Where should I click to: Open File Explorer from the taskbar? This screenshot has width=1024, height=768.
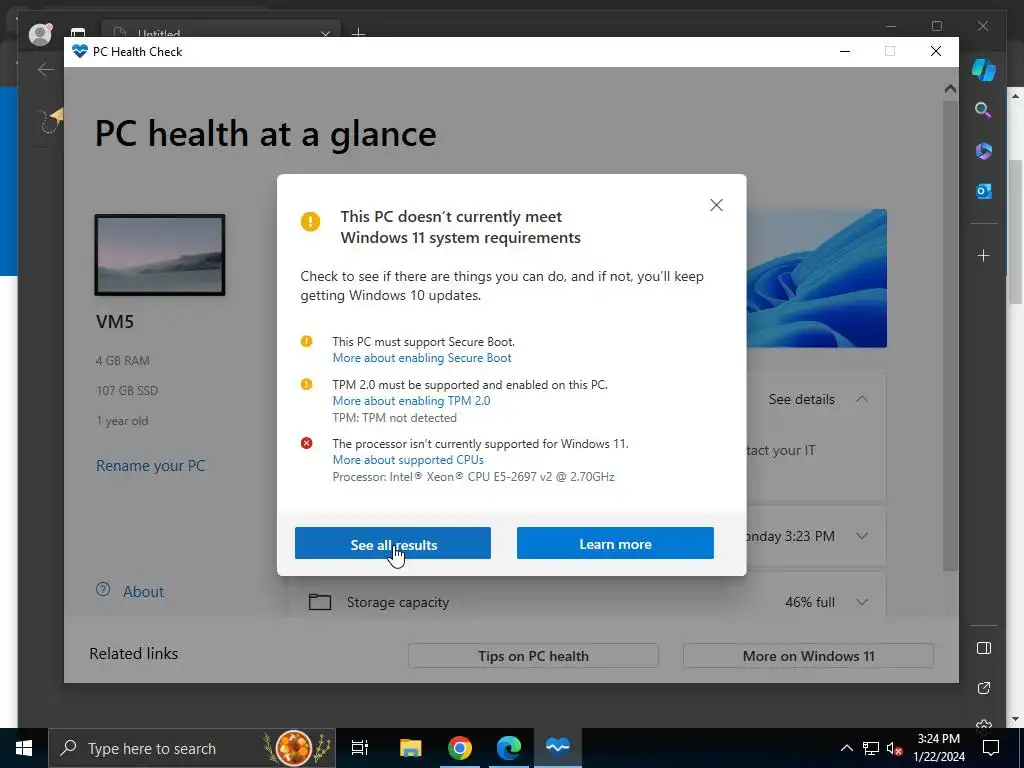(x=410, y=748)
